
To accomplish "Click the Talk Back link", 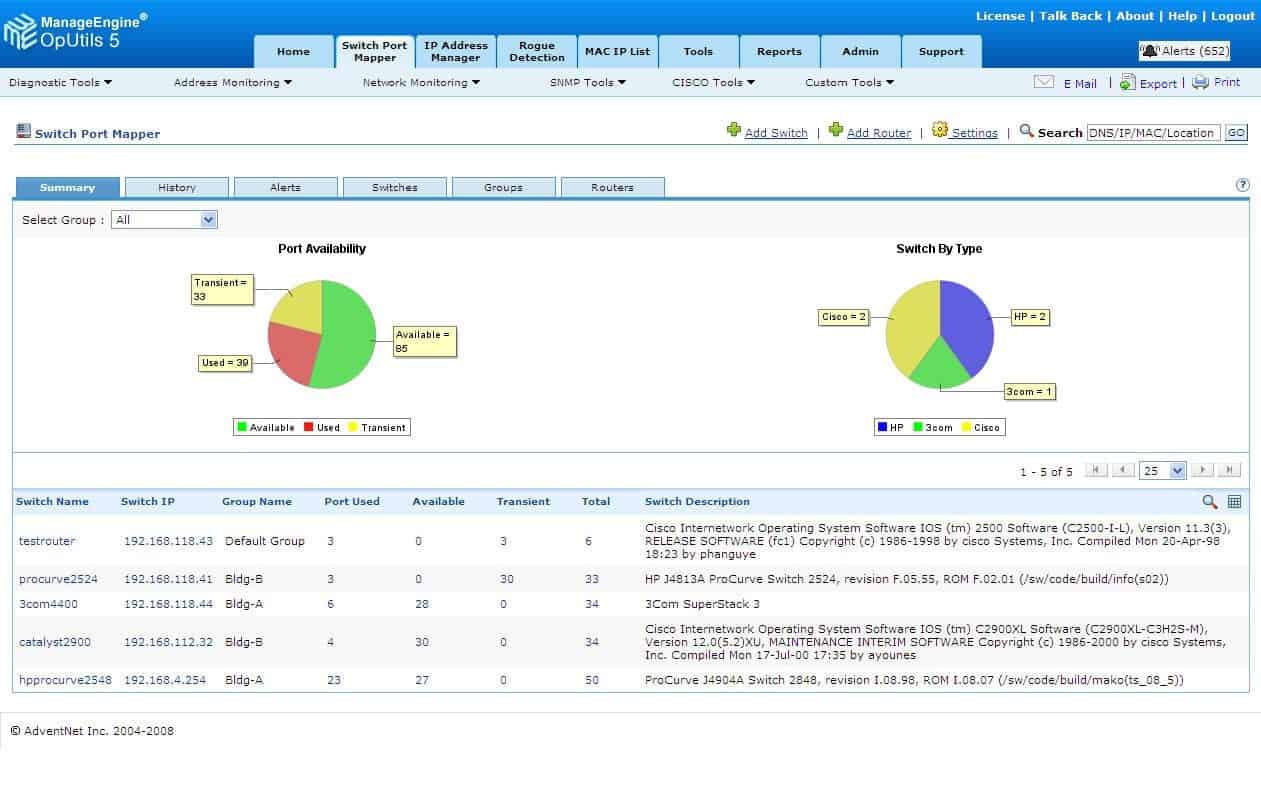I will point(1071,16).
